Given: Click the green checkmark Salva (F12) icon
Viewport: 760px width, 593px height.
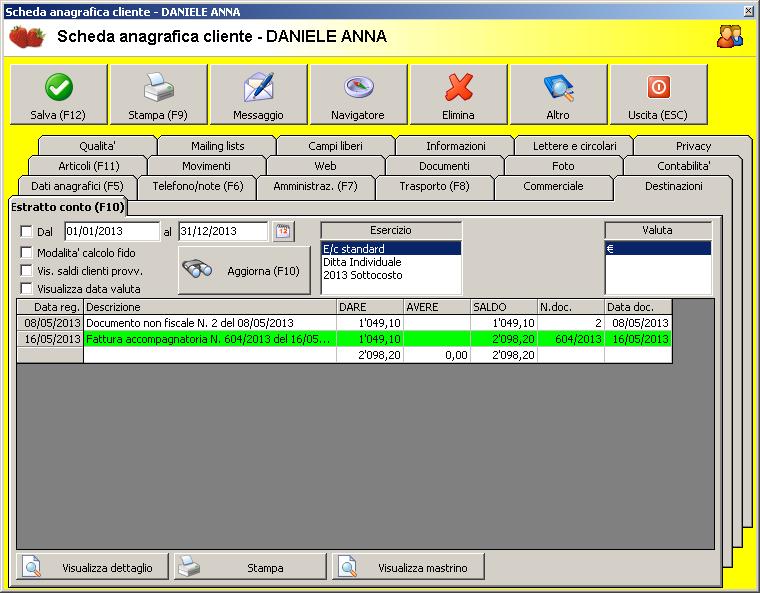Looking at the screenshot, I should (59, 87).
